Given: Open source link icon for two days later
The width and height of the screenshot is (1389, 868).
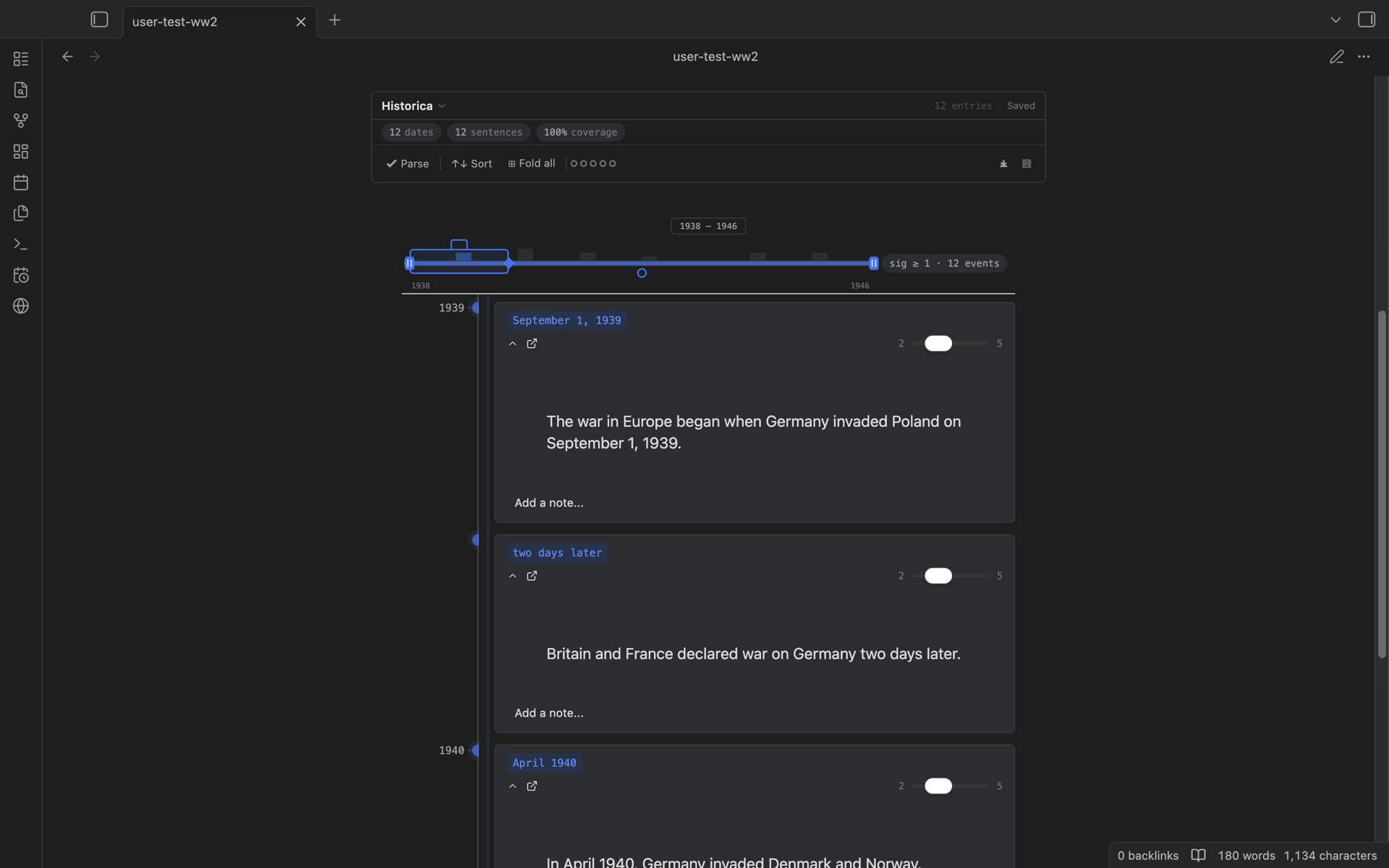Looking at the screenshot, I should 532,576.
